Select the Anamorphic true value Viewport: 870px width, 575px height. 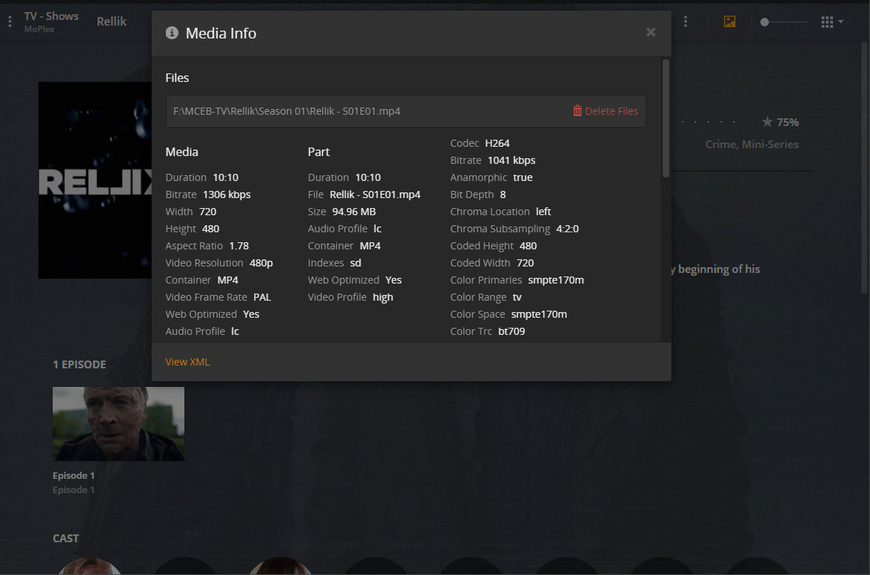tap(523, 178)
